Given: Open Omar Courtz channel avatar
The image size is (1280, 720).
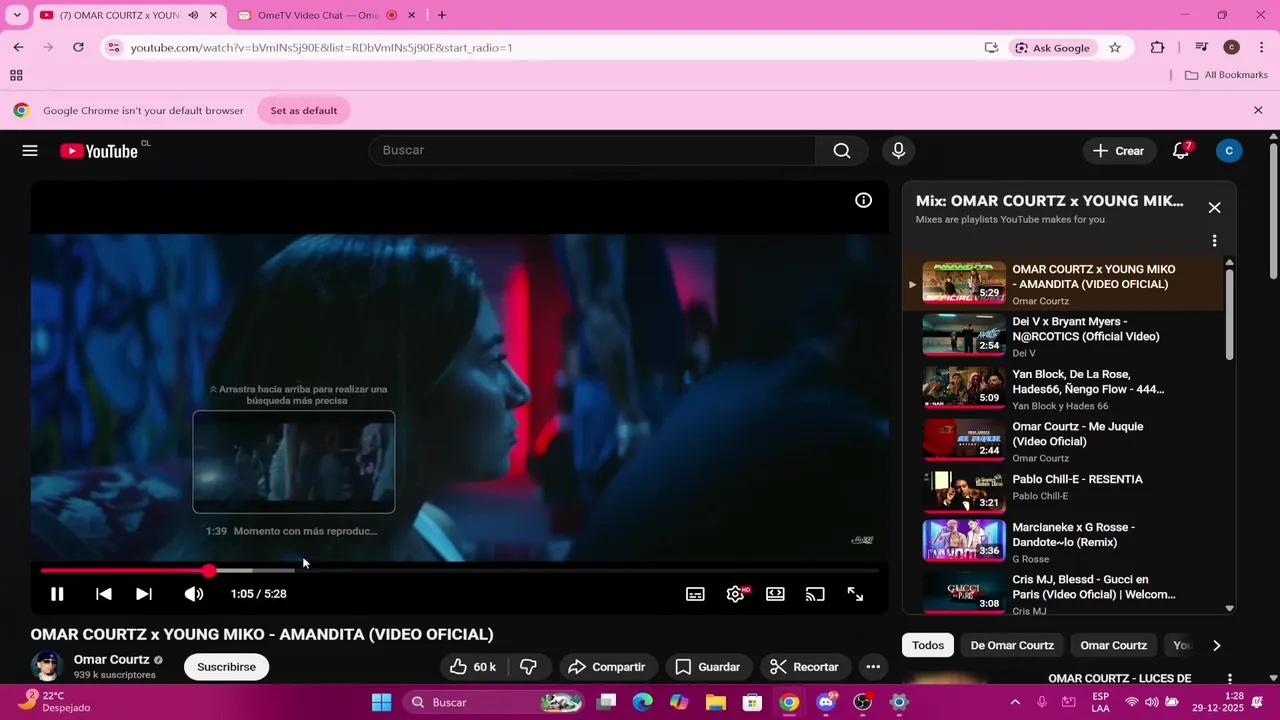Looking at the screenshot, I should tap(46, 666).
